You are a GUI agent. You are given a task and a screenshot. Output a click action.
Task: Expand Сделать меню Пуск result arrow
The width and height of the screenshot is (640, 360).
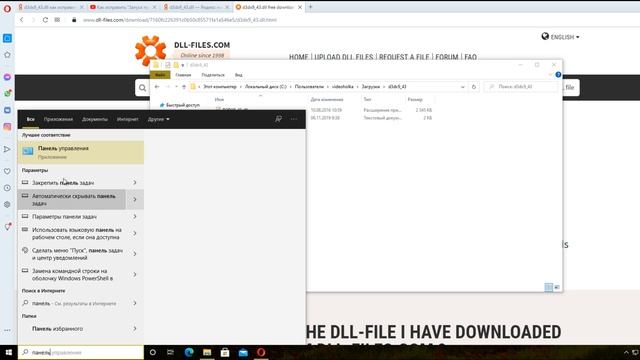135,254
